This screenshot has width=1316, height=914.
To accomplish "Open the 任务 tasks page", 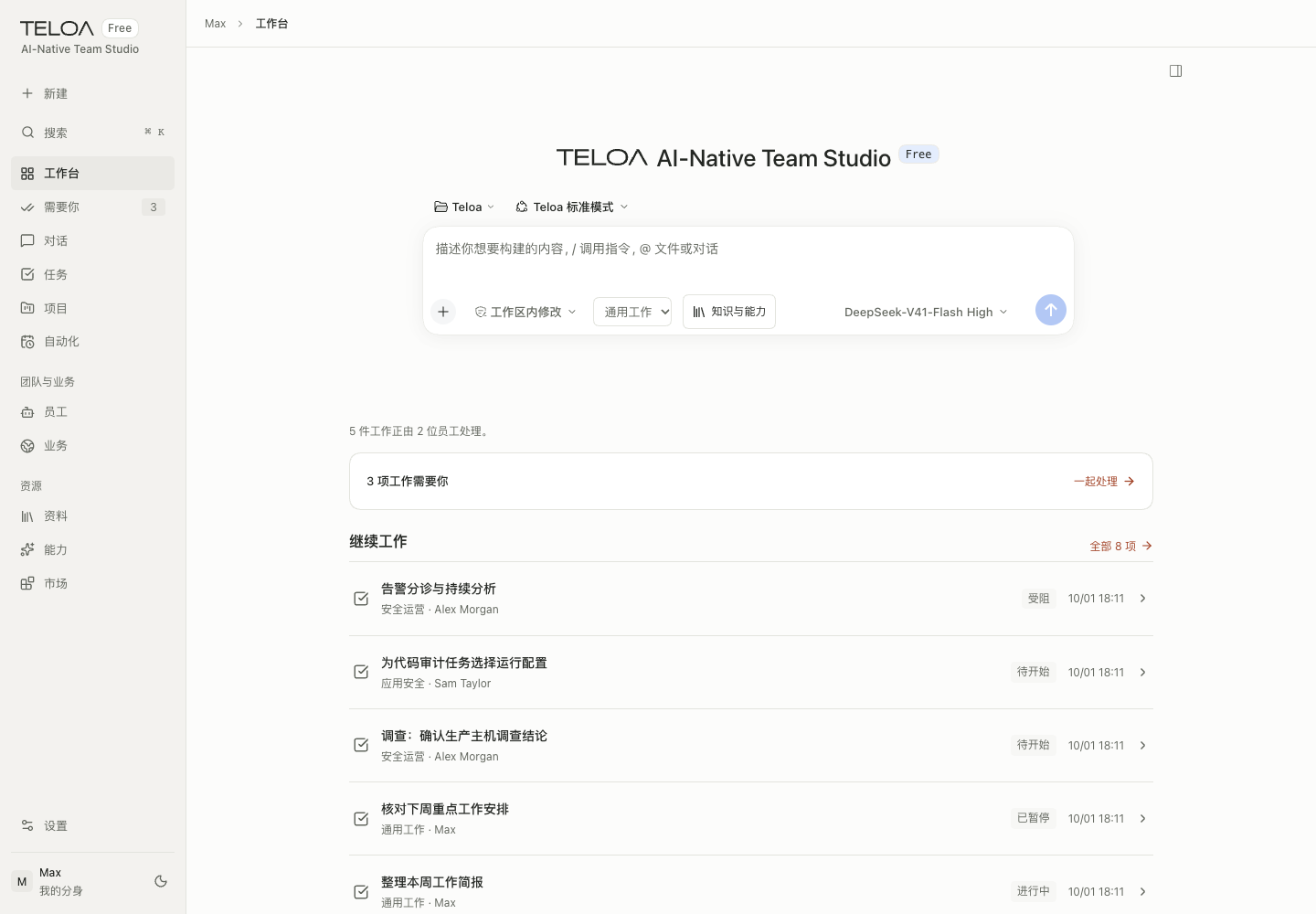I will pyautogui.click(x=92, y=274).
